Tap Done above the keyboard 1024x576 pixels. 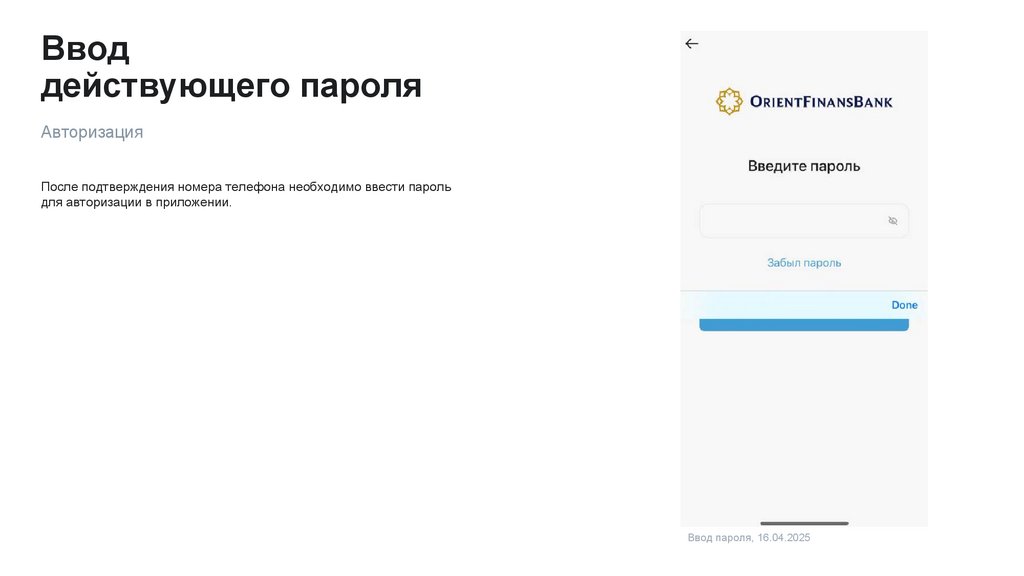click(x=904, y=305)
